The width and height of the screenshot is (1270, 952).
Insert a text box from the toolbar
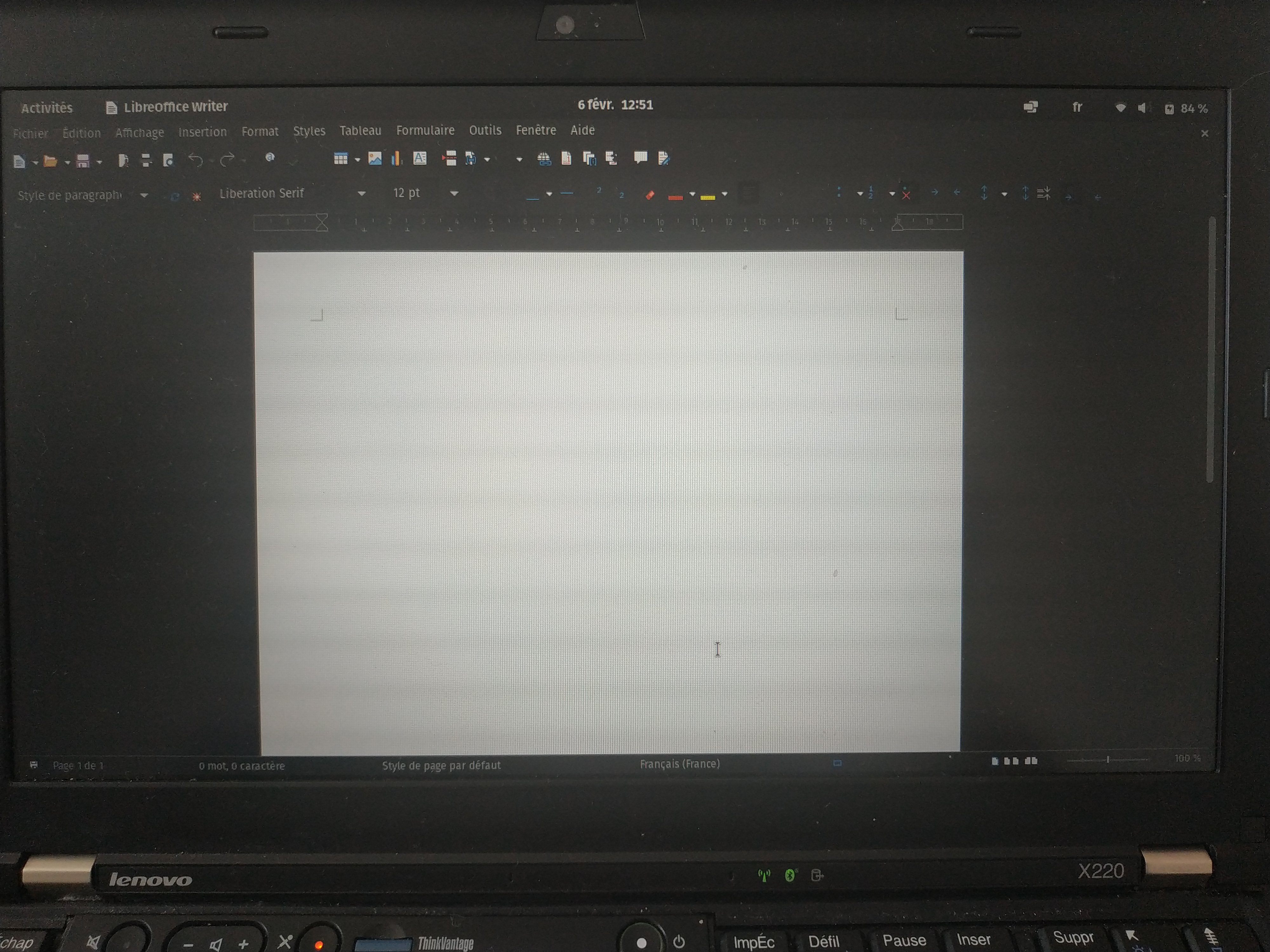coord(420,159)
